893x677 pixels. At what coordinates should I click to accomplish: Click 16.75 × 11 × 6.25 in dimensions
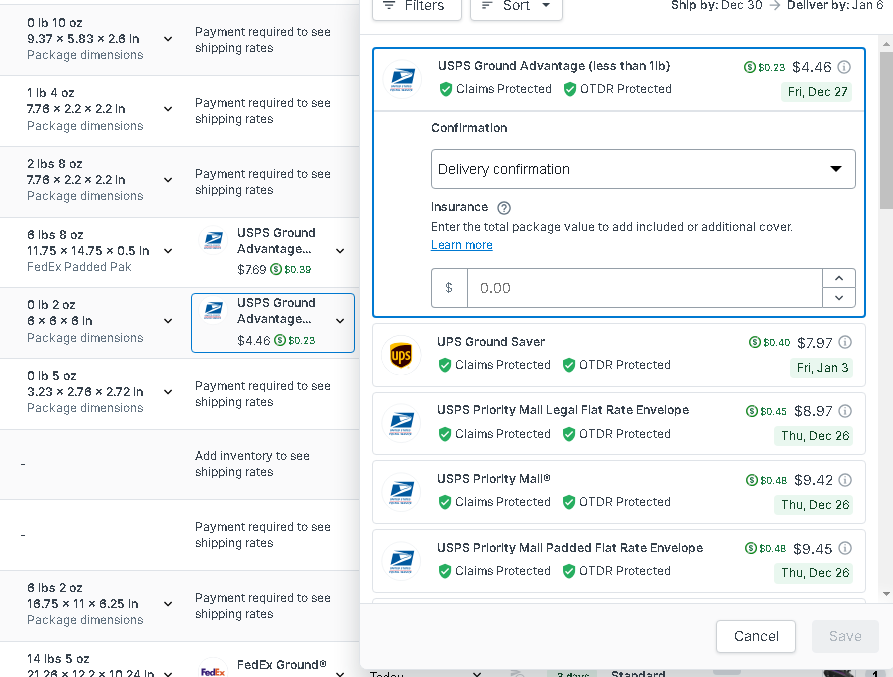(x=83, y=604)
